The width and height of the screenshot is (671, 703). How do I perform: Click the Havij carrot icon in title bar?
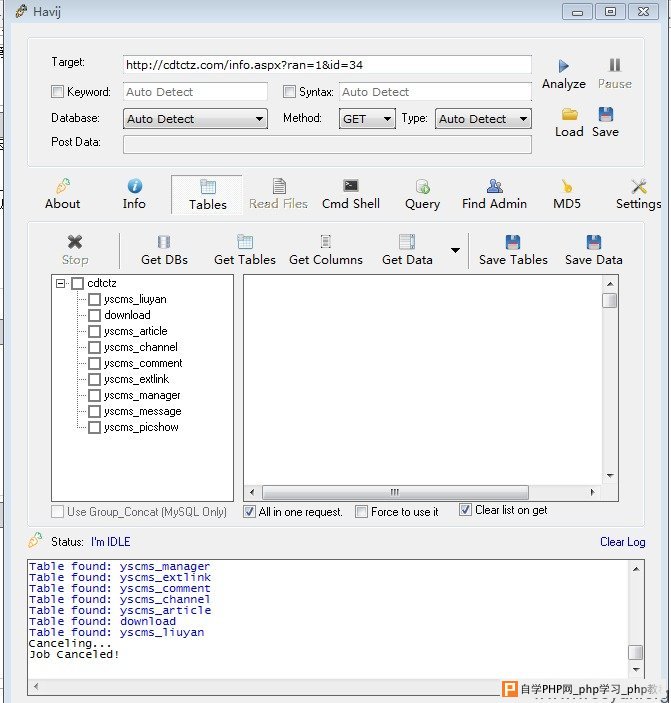pyautogui.click(x=21, y=11)
